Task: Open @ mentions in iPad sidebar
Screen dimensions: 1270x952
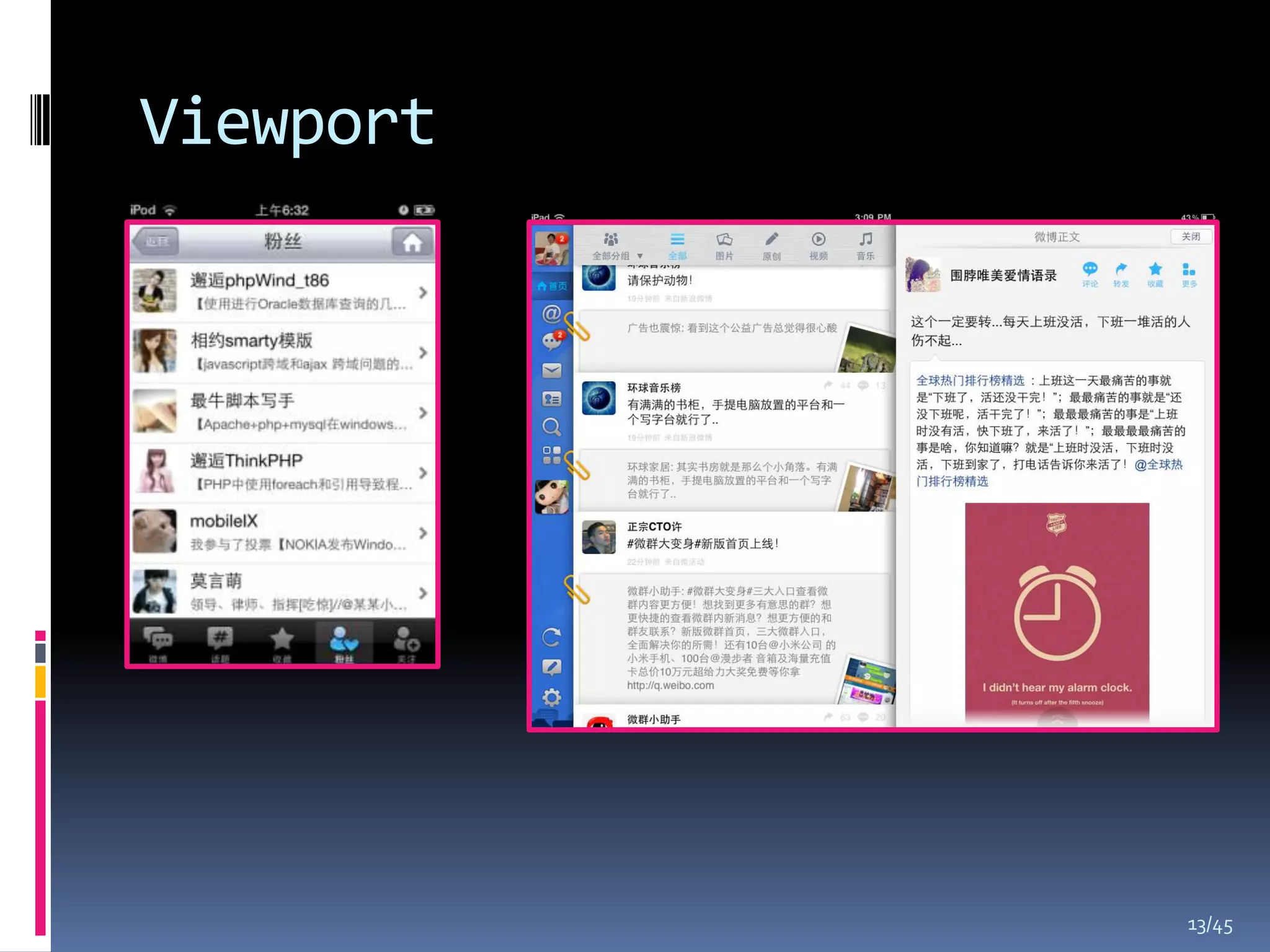Action: point(551,314)
